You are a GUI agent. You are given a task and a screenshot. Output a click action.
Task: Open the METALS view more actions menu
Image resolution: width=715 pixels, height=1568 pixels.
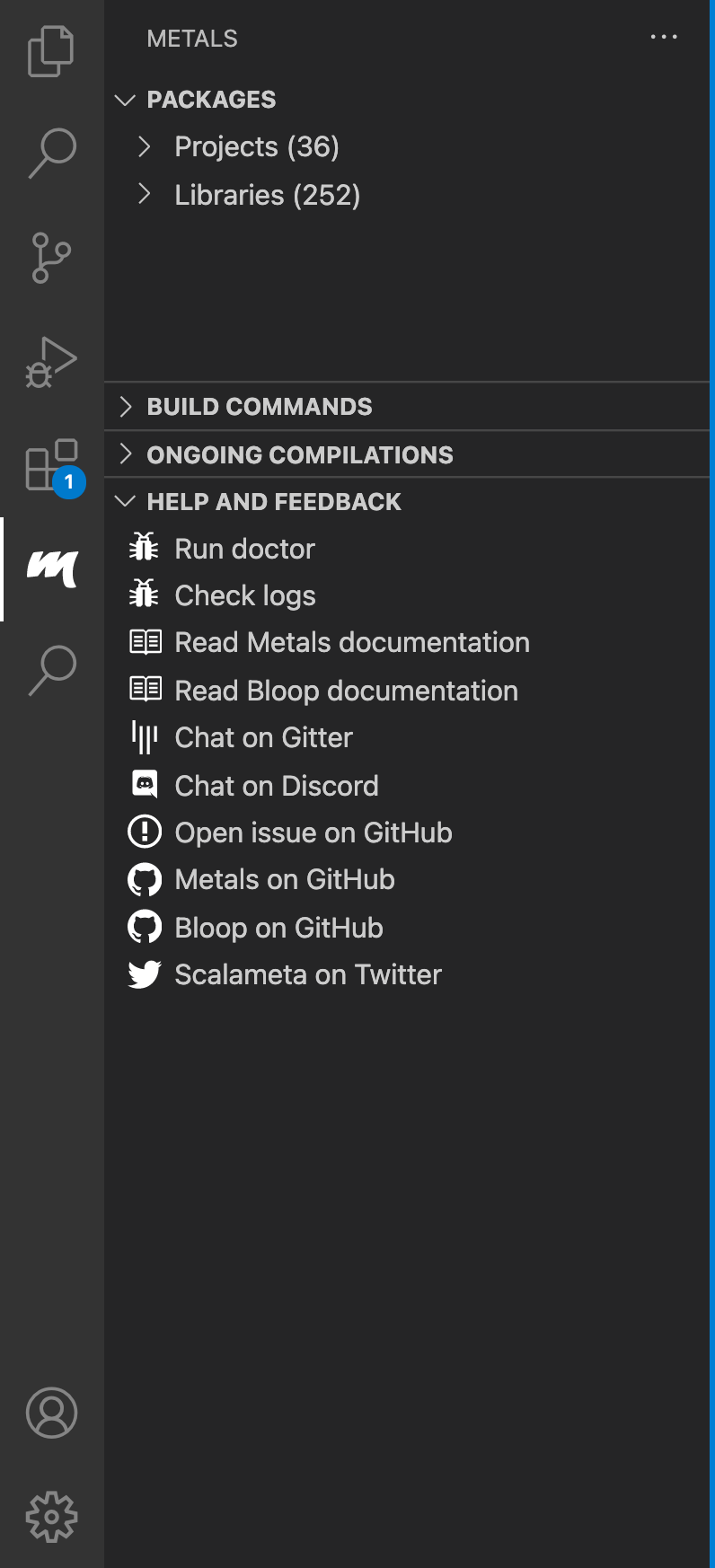(x=663, y=37)
